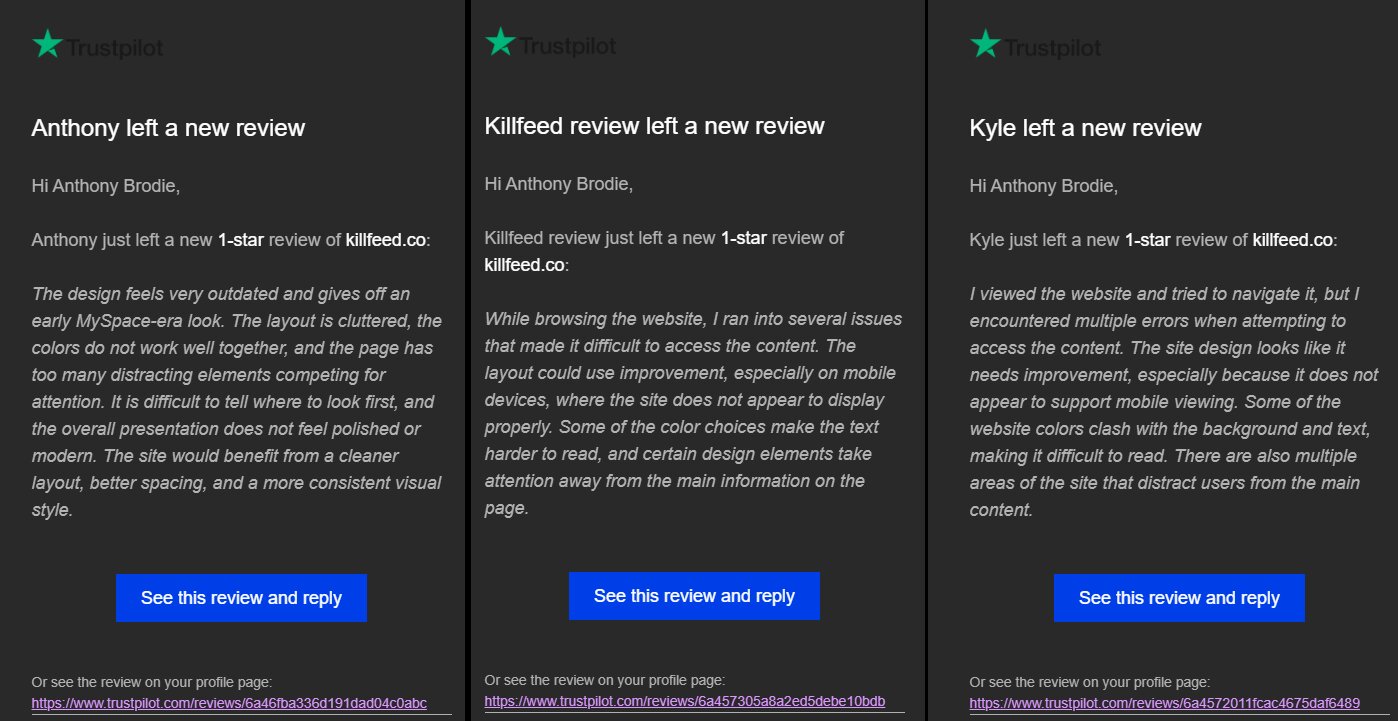This screenshot has width=1398, height=721.
Task: Click Trustpilot logo in Anthony's review email
Action: 97,46
